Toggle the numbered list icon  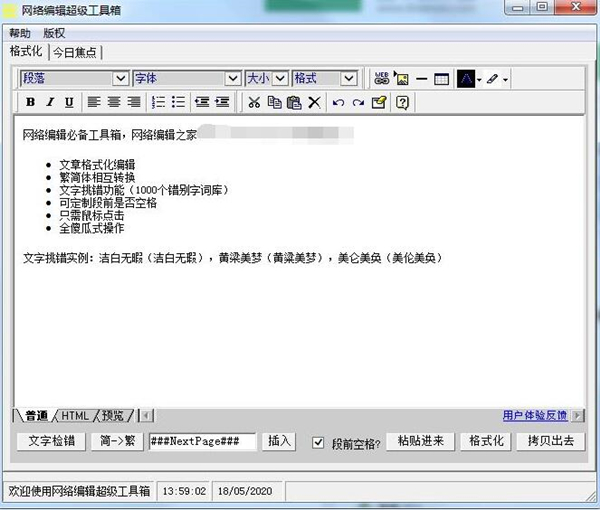pos(158,102)
